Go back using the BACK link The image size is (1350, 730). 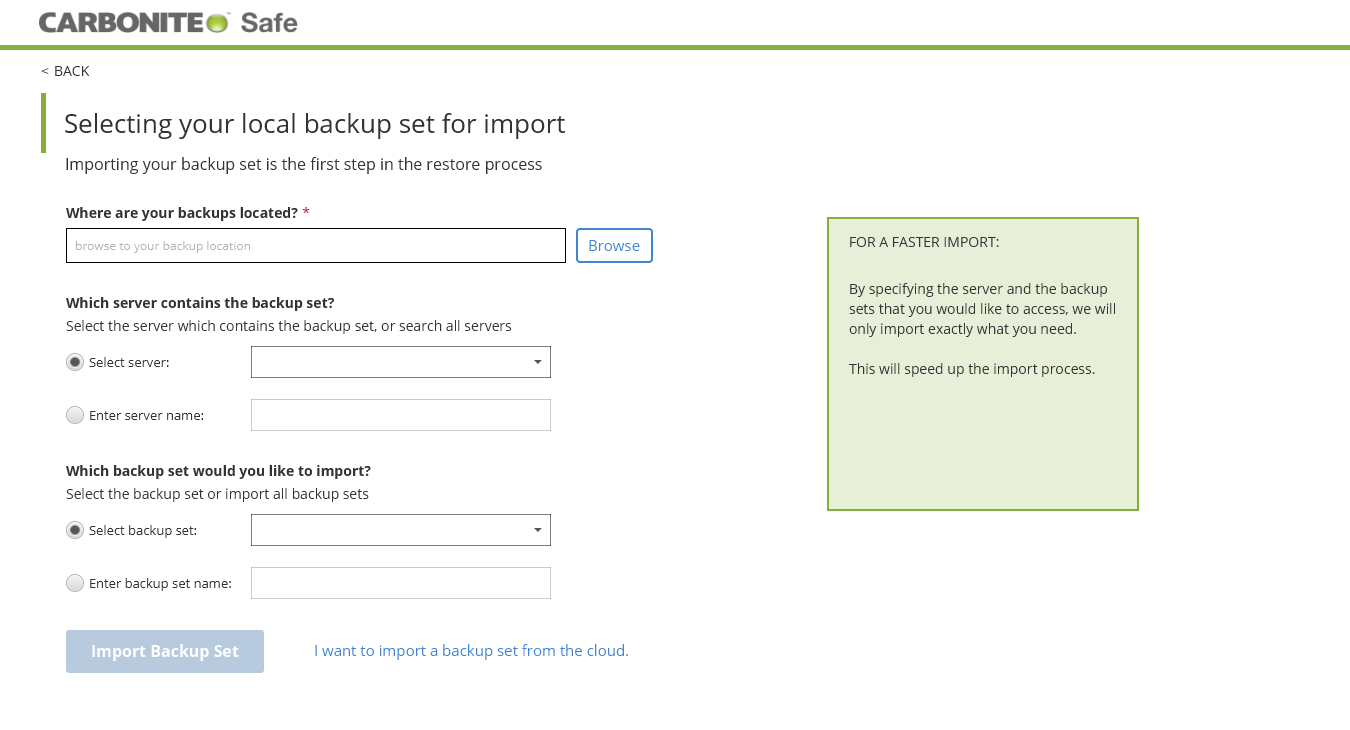(x=66, y=71)
